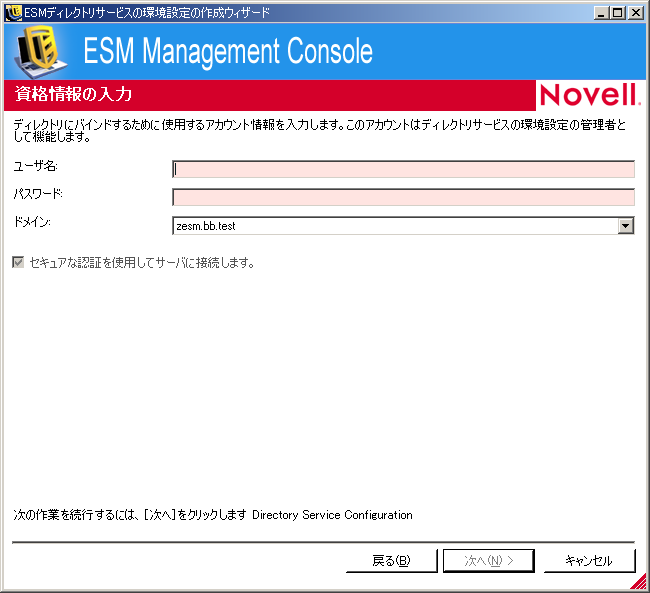Click the Novell logo
The width and height of the screenshot is (650, 593).
[590, 95]
